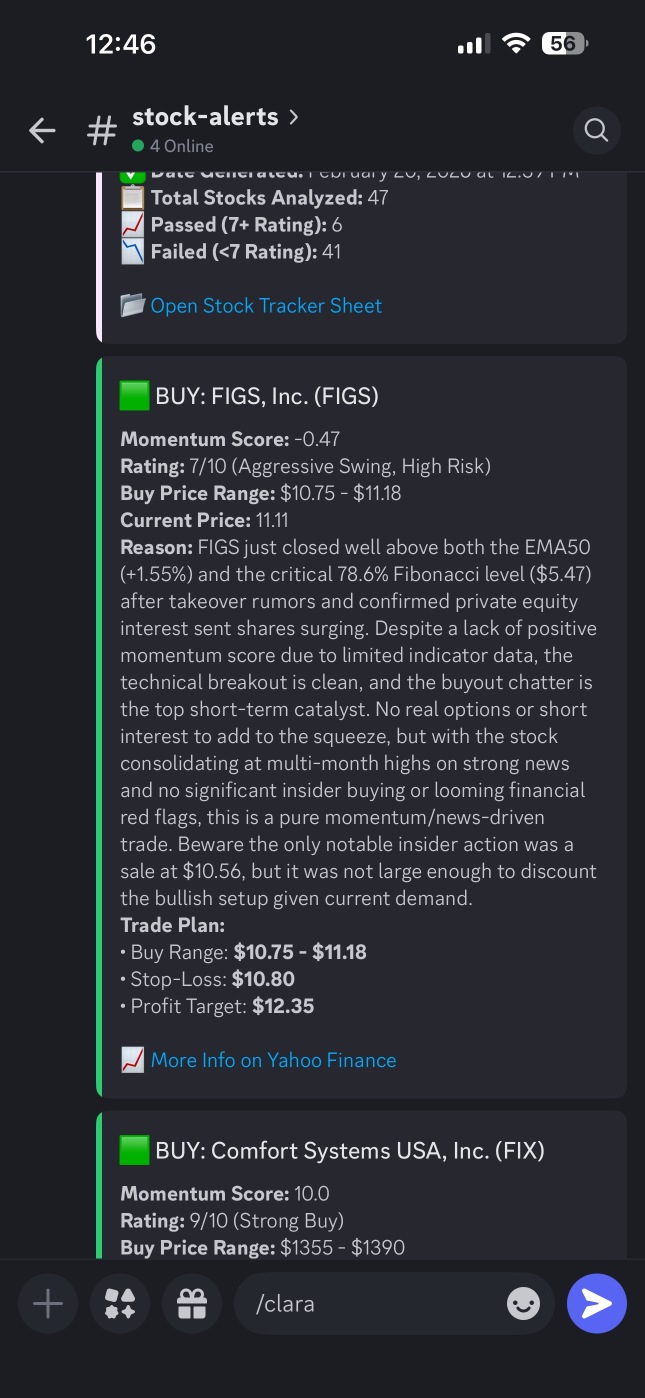This screenshot has height=1398, width=645.
Task: Expand stock-alerts channel details chevron
Action: (293, 117)
